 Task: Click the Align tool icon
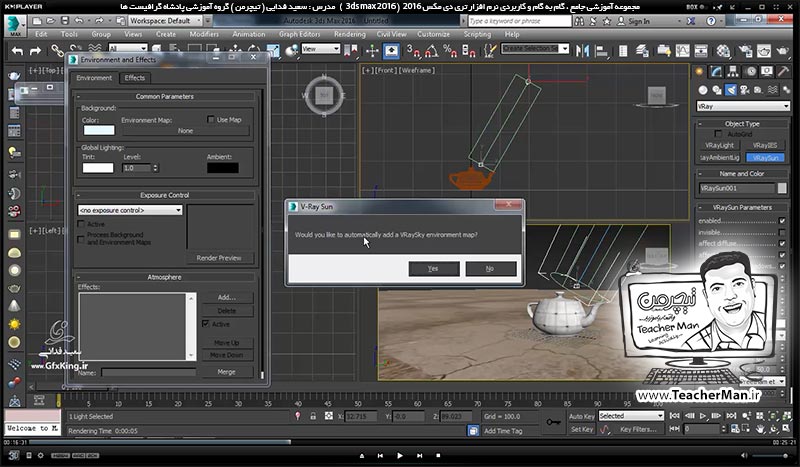(x=602, y=51)
